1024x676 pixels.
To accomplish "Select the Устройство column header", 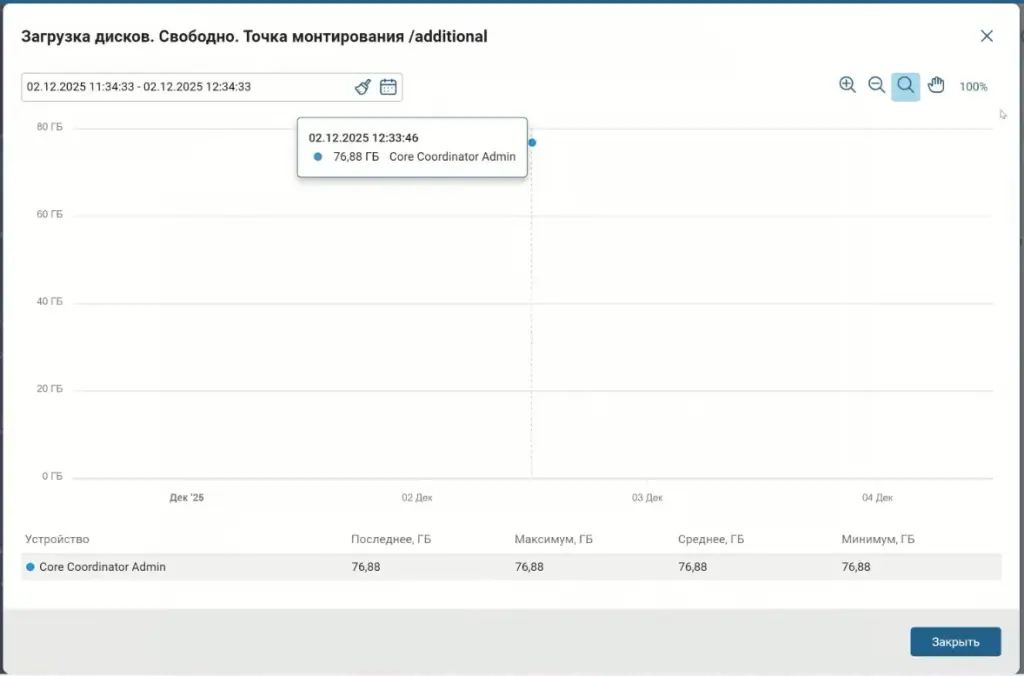I will coord(57,539).
